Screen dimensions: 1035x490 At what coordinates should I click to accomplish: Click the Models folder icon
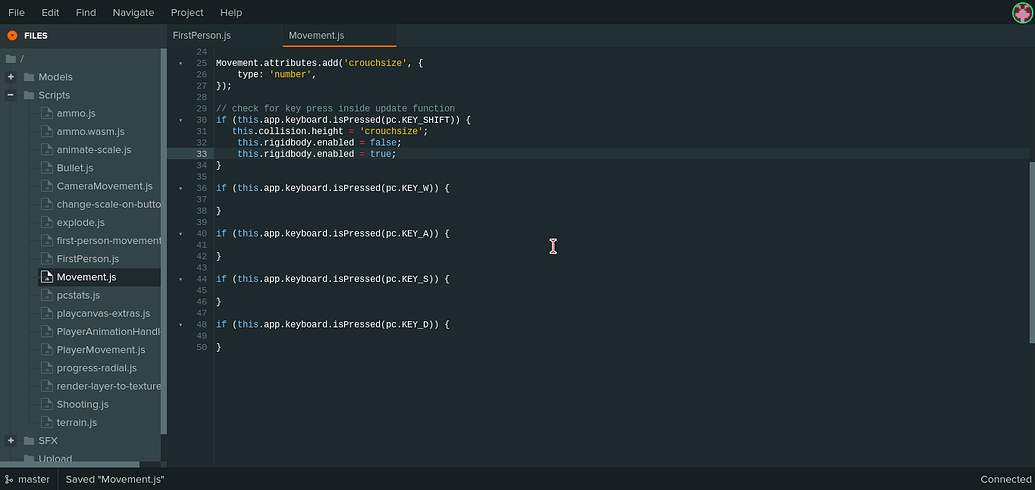pos(29,77)
